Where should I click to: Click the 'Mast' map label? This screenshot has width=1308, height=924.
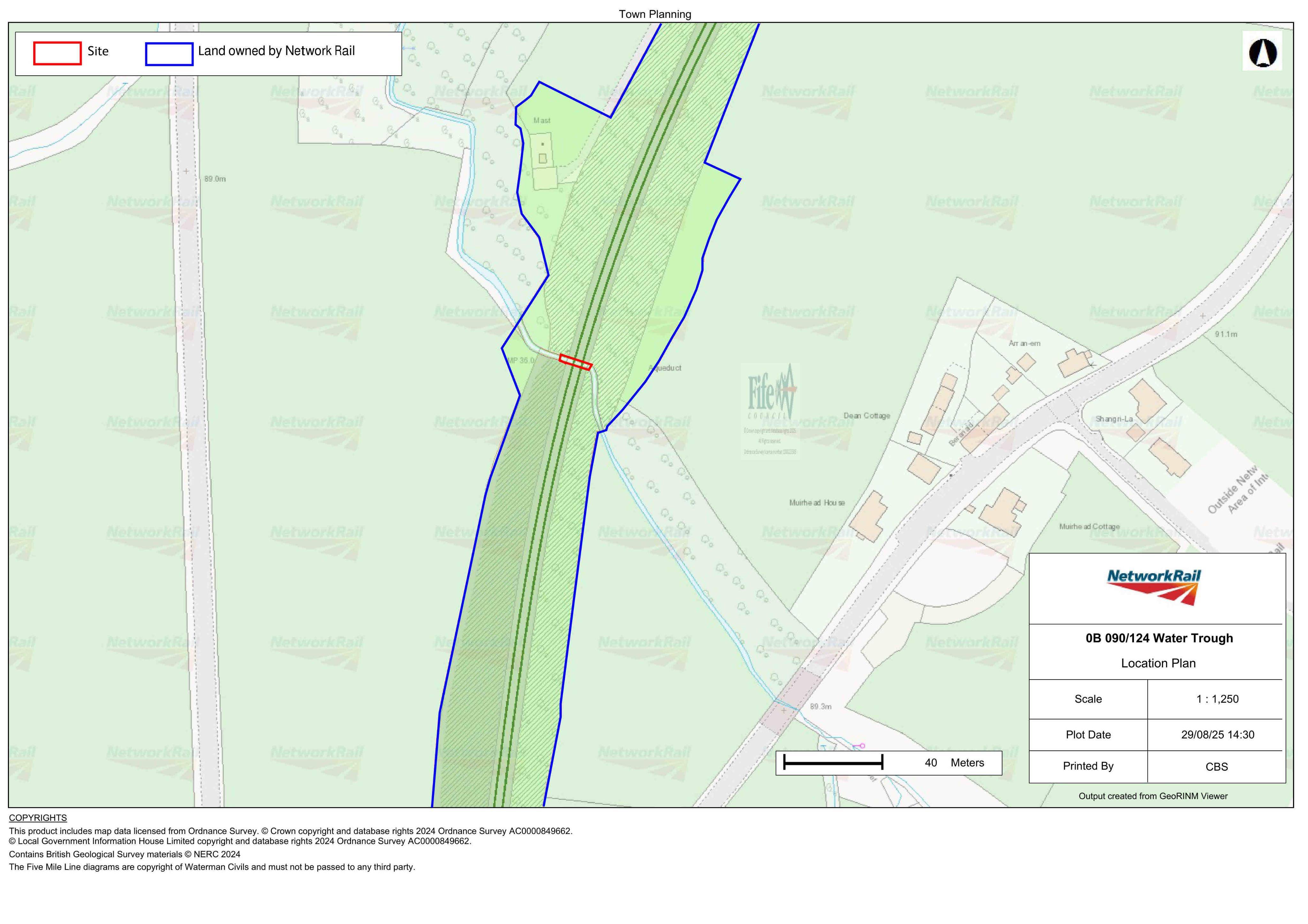(x=542, y=121)
